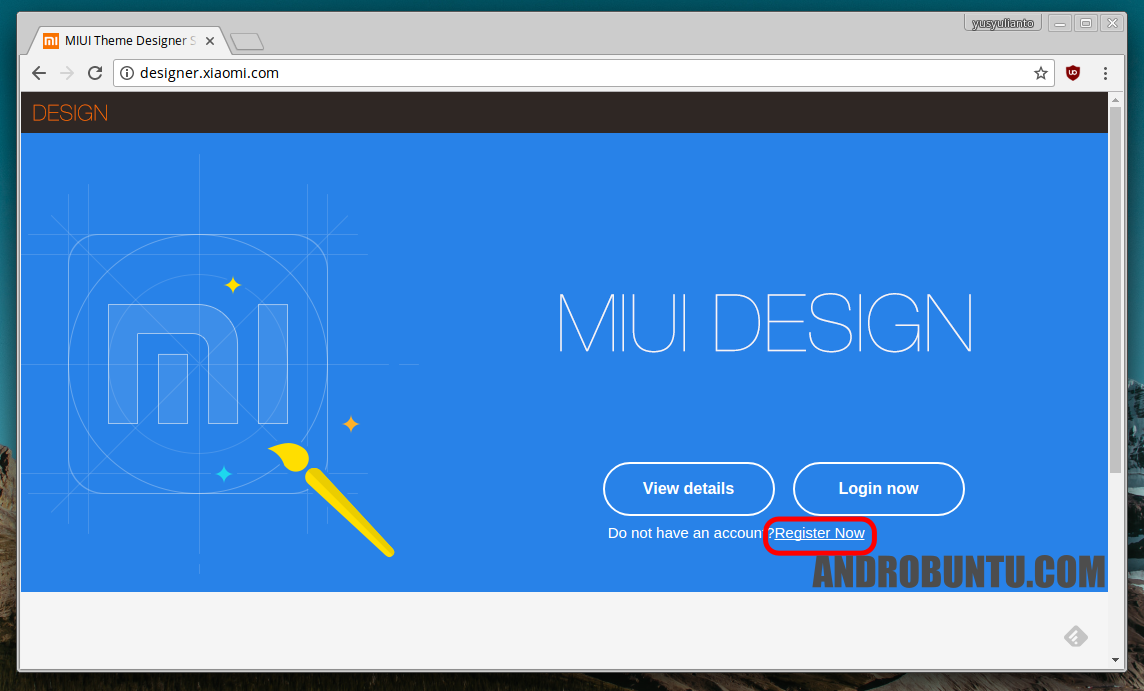Click the yusyulianto account label
The height and width of the screenshot is (691, 1144).
pos(1002,22)
